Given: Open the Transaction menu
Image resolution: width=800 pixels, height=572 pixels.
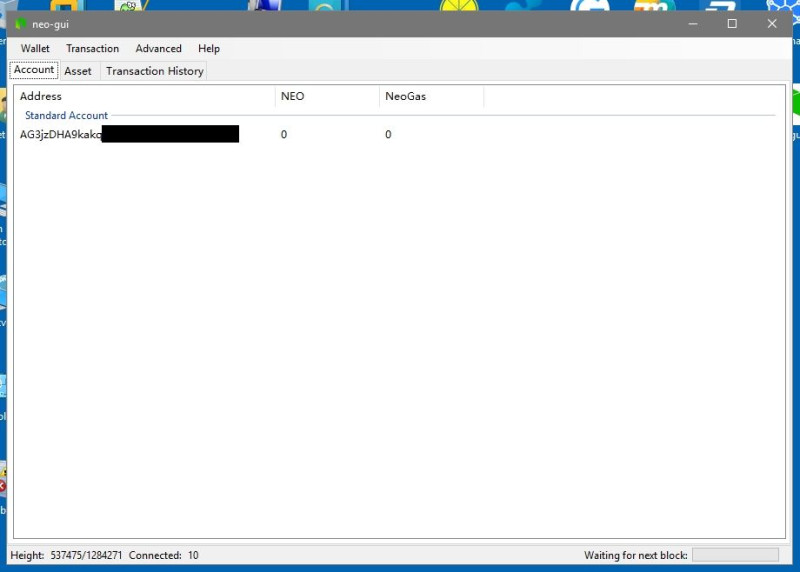Looking at the screenshot, I should coord(92,48).
